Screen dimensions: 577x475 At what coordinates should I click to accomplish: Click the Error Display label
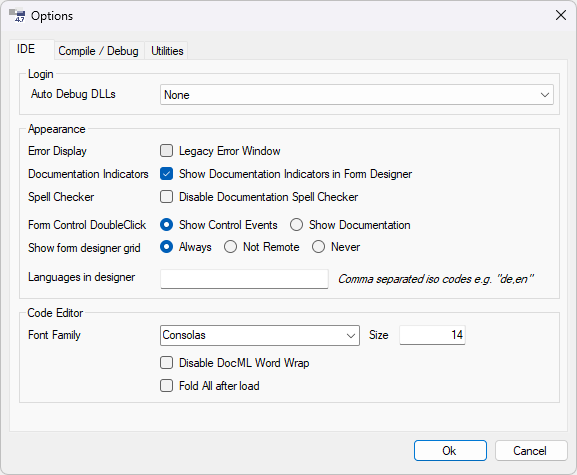click(57, 151)
